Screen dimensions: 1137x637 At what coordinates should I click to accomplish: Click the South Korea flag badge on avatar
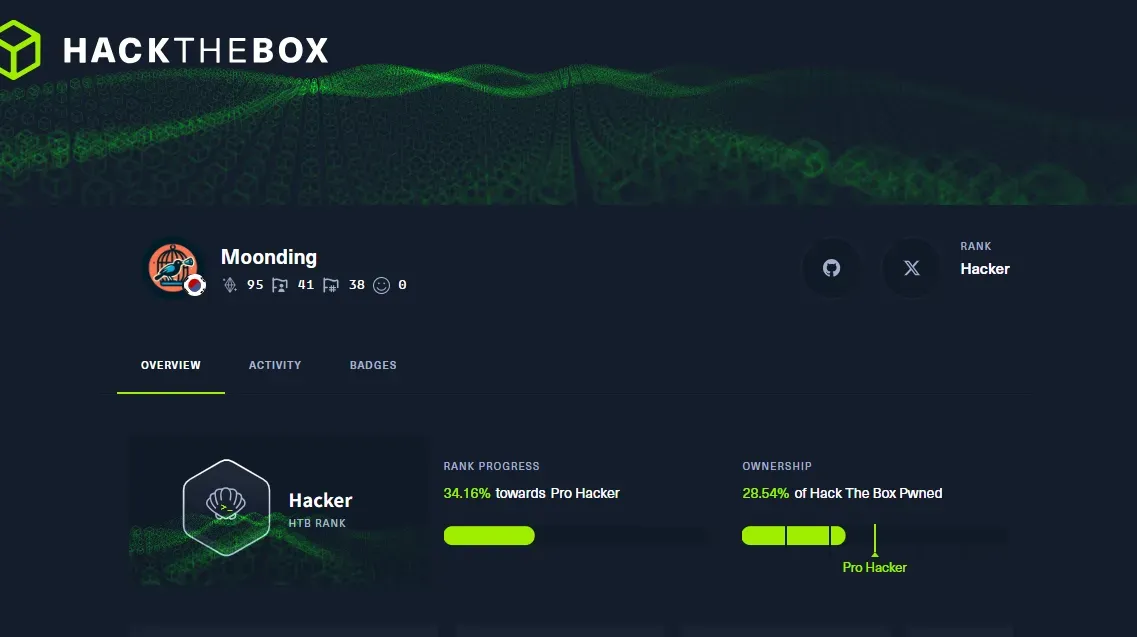(x=195, y=285)
